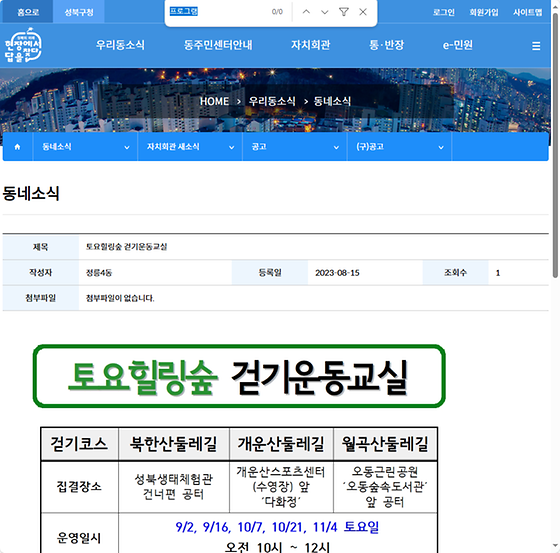The height and width of the screenshot is (553, 560).
Task: Click the author value 정릉4동
Action: [x=99, y=273]
